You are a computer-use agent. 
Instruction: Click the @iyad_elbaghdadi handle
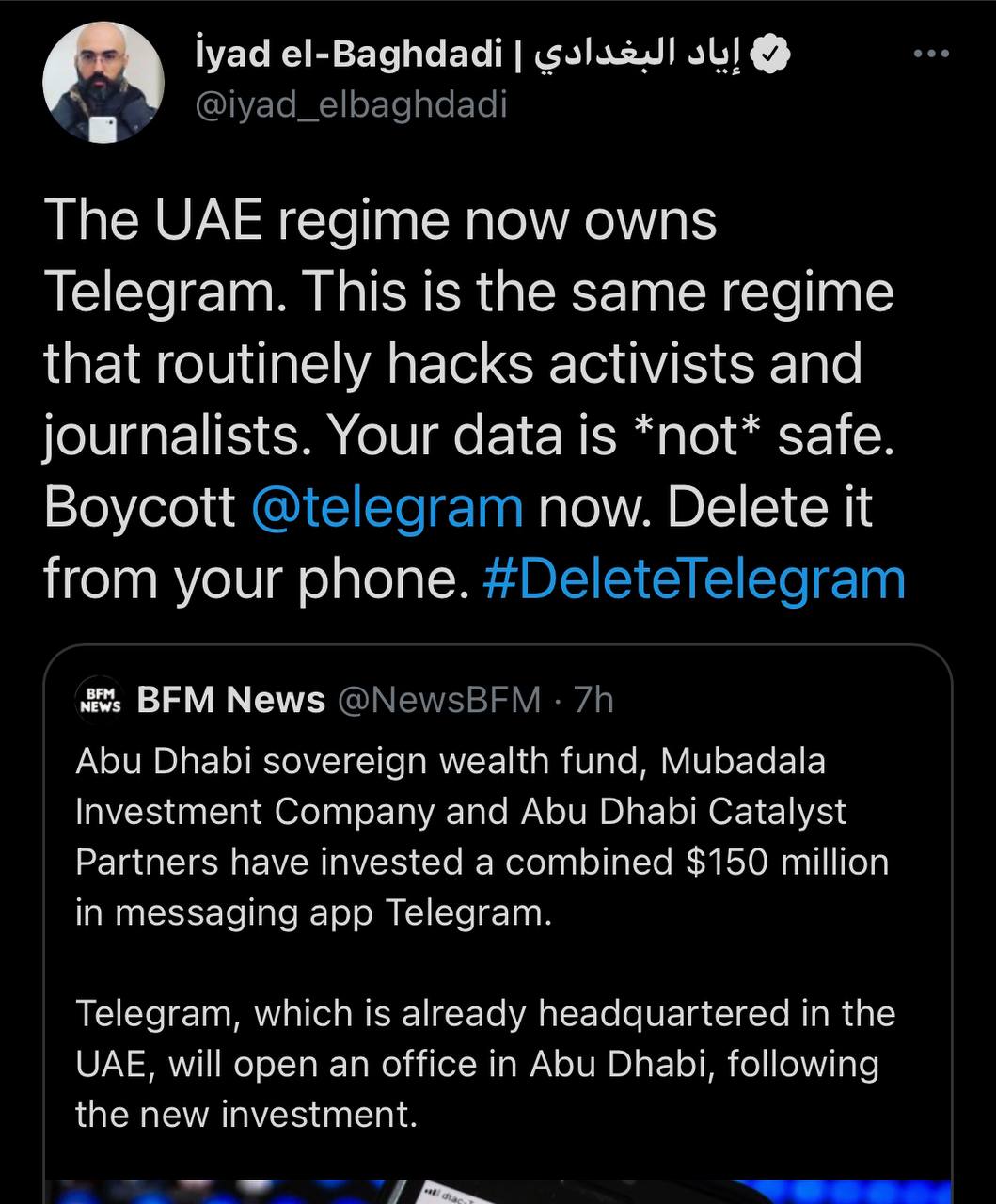tap(351, 104)
